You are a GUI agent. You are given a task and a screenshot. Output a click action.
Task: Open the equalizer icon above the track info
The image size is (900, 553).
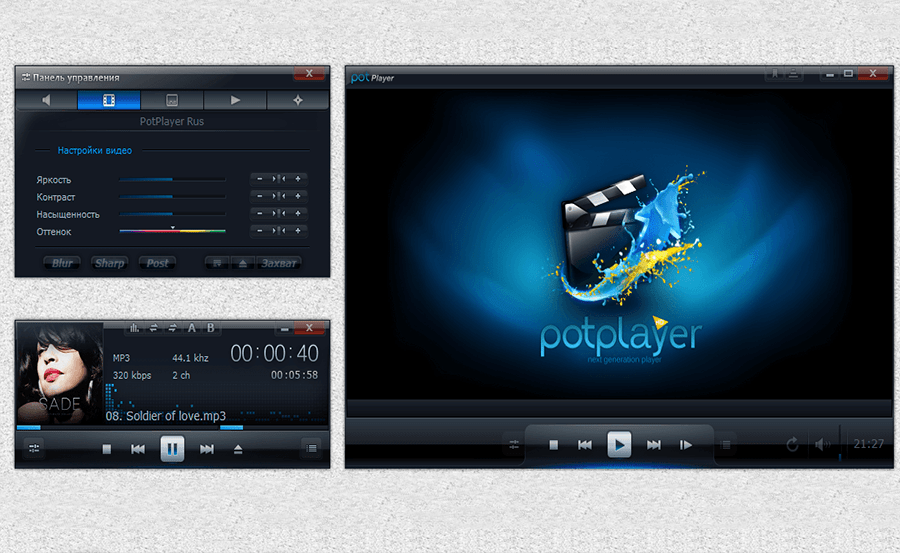click(x=134, y=327)
